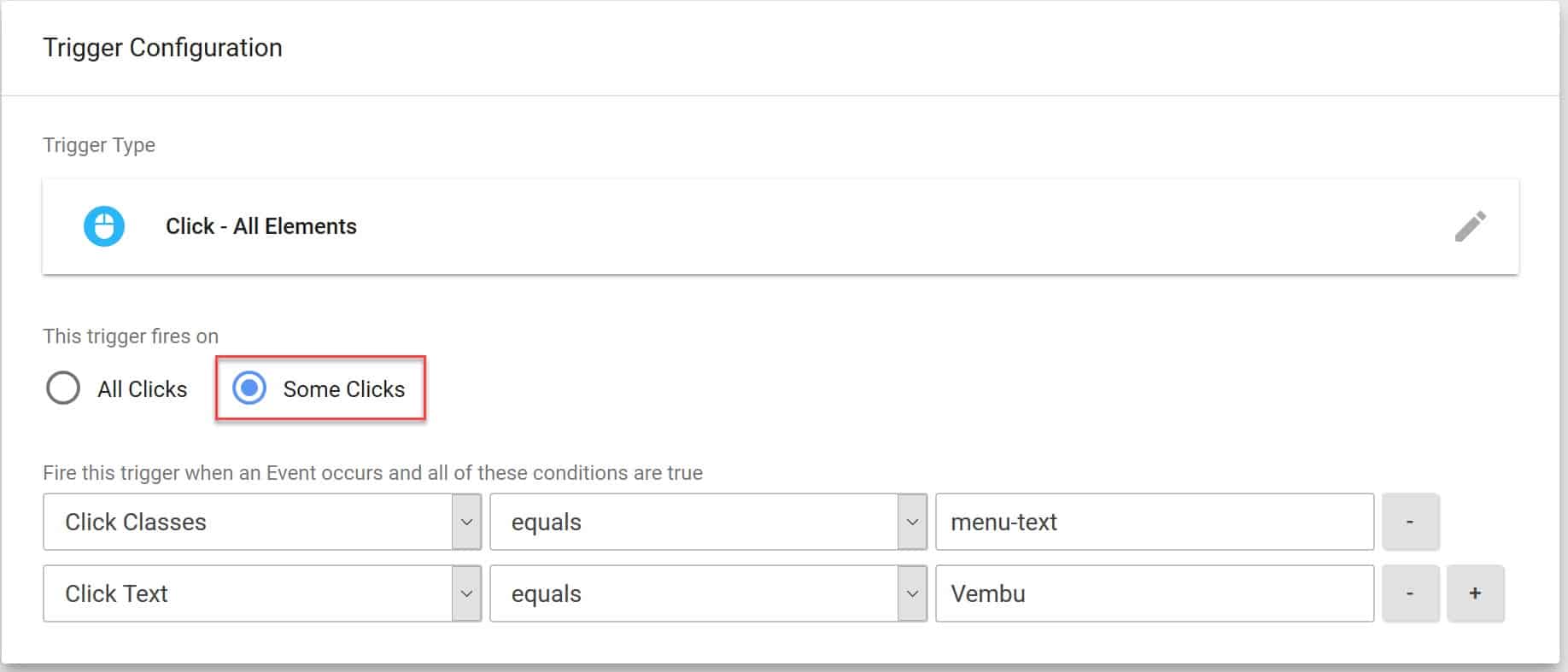Screen dimensions: 1568x672
Task: Open the Click - All Elements trigger type card
Action: (x=769, y=226)
